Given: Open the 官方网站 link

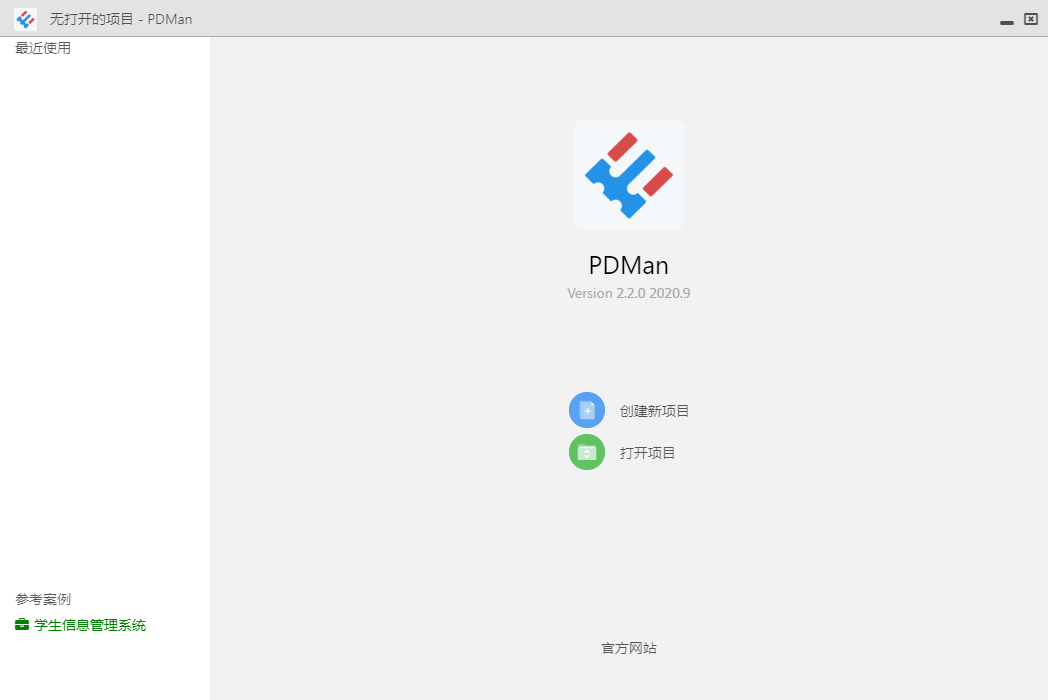Looking at the screenshot, I should (x=629, y=648).
